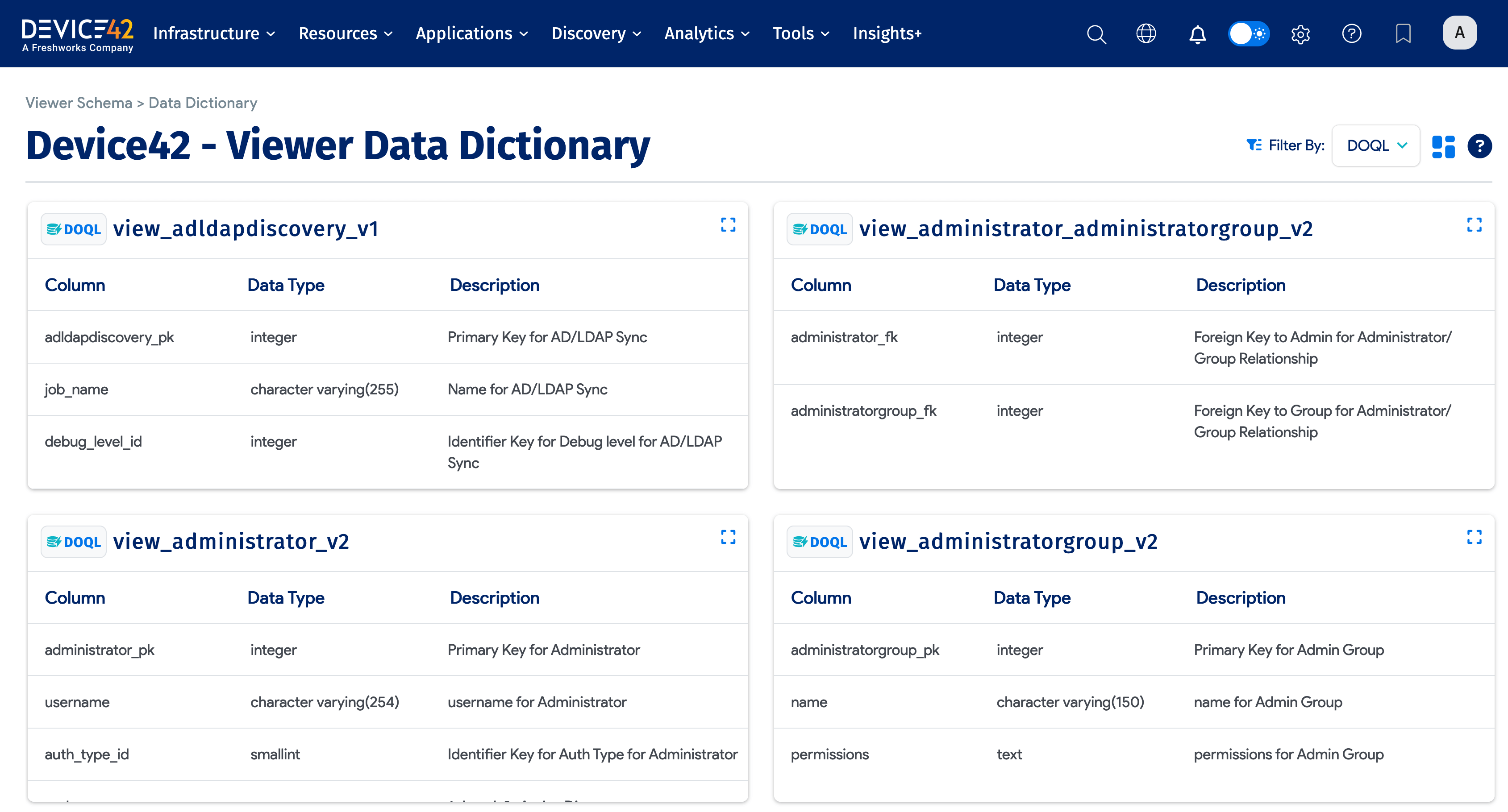Expand view_administrator_administratorgroup_v2 card to fullscreen
This screenshot has height=812, width=1508.
click(x=1474, y=225)
